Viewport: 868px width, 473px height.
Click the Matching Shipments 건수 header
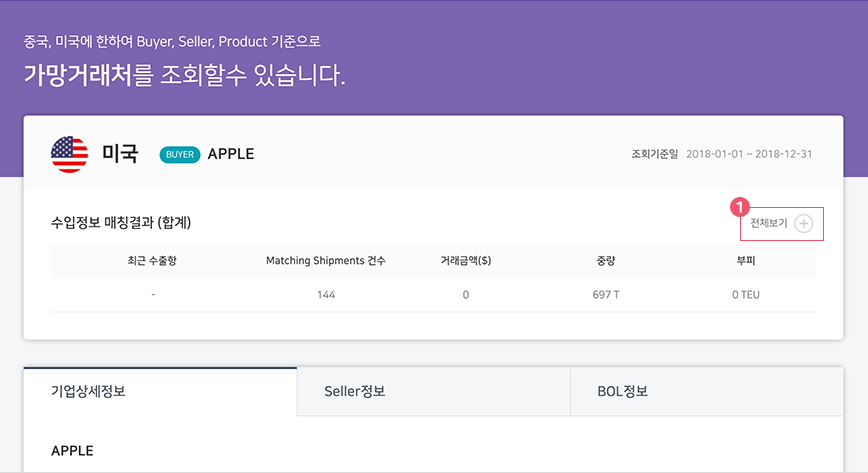coord(326,260)
